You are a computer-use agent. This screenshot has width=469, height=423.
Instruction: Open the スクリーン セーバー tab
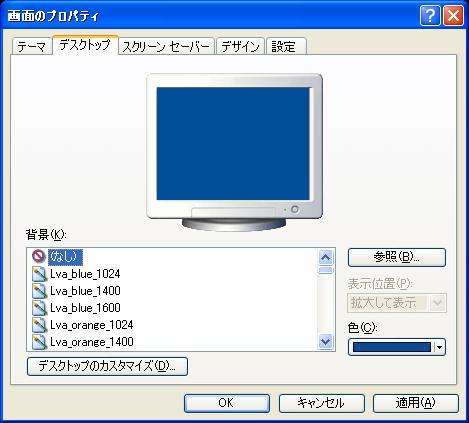click(166, 46)
